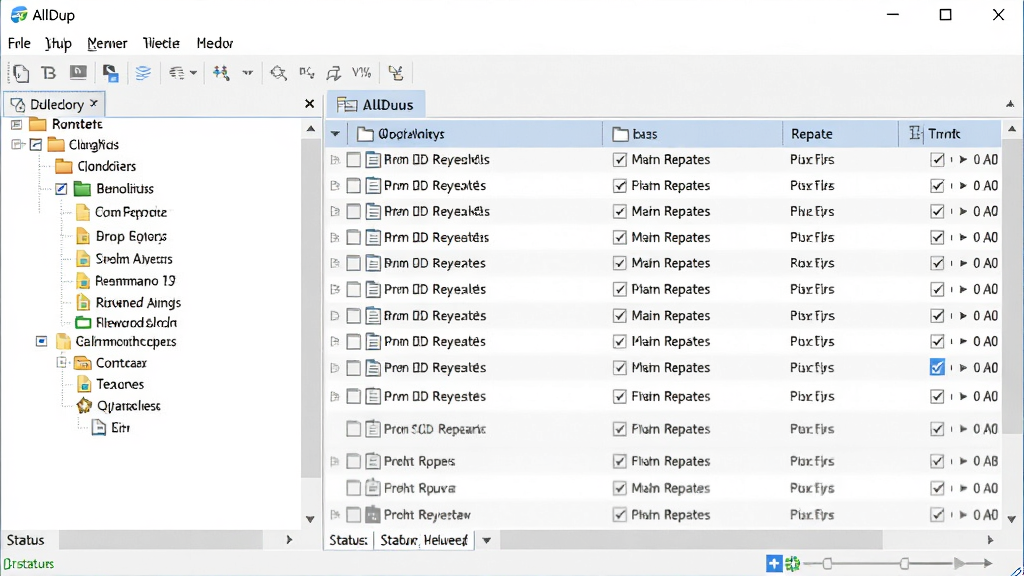The image size is (1024, 576).
Task: Click the results list vertical scrollbar thumb
Action: tap(1012, 285)
